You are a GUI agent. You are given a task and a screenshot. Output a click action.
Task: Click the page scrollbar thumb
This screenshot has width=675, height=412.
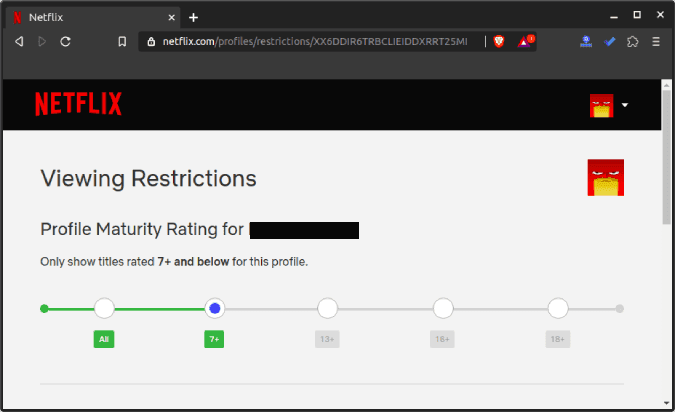click(x=667, y=157)
